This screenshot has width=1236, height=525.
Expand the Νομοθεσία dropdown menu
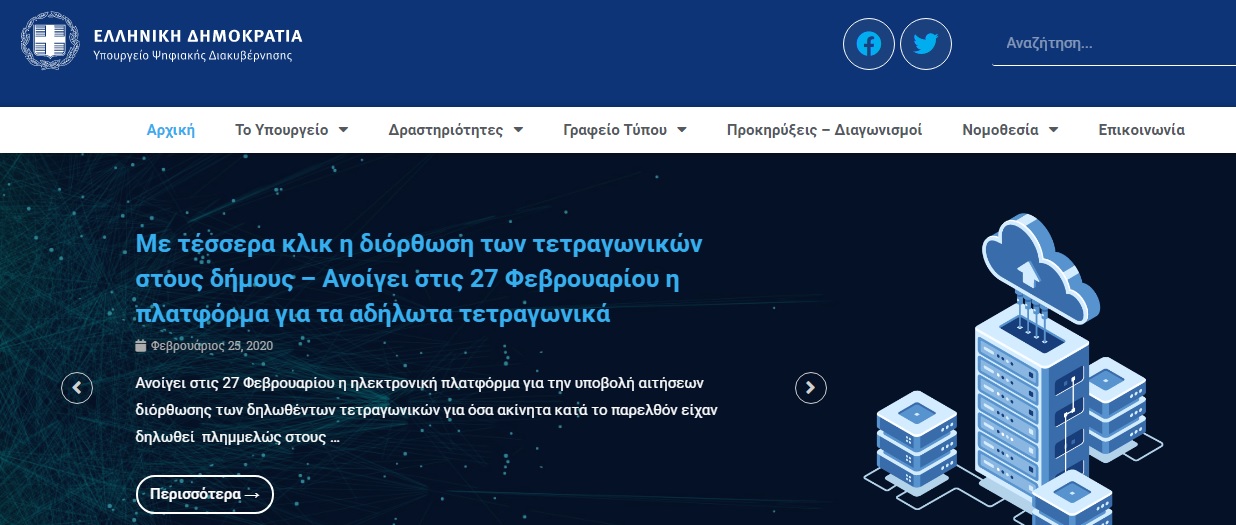[x=1009, y=130]
